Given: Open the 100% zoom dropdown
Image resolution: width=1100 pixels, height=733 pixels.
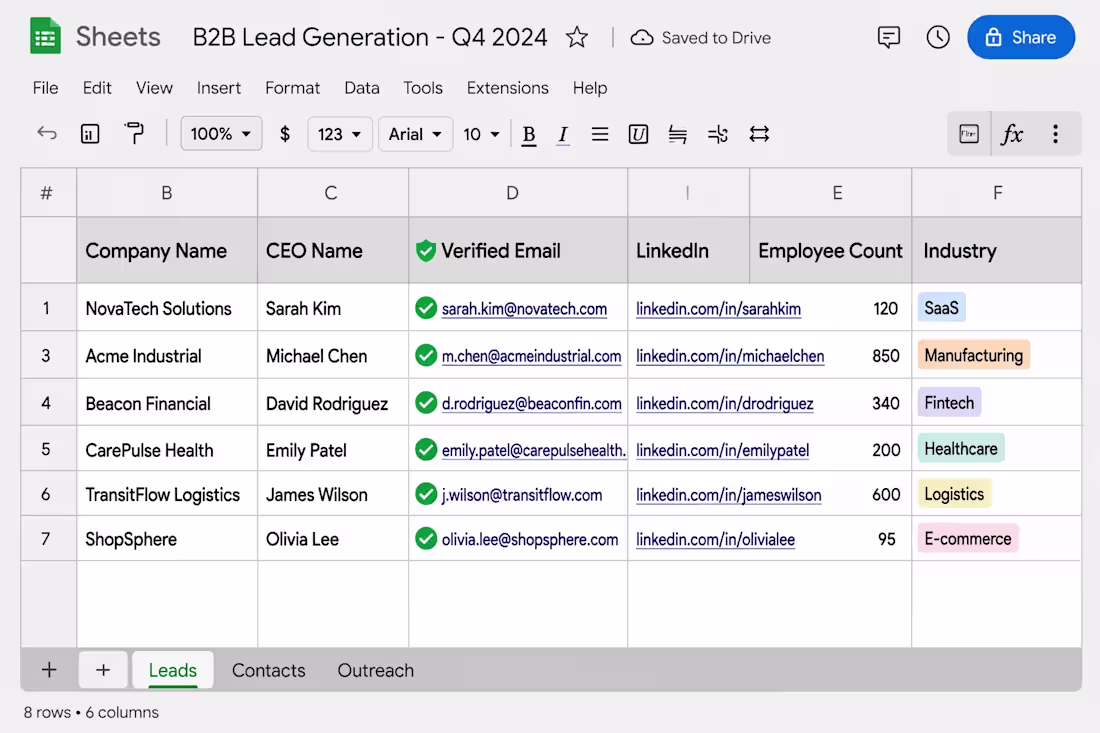Looking at the screenshot, I should pyautogui.click(x=221, y=133).
